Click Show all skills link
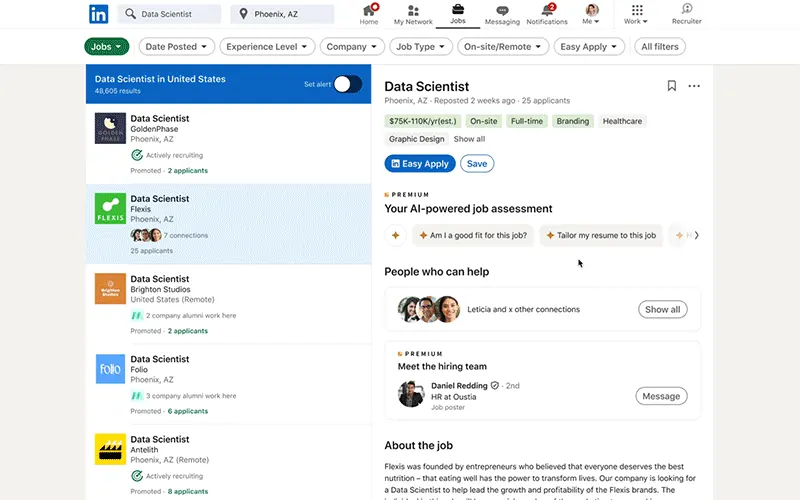 [x=469, y=139]
